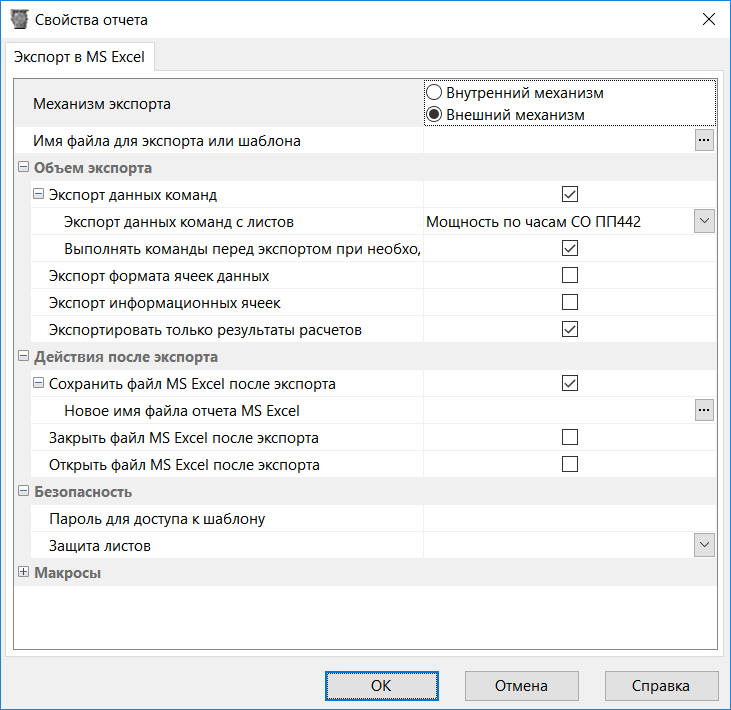The width and height of the screenshot is (731, 710).
Task: Uncheck 'Экспортировать только результаты расчетов'
Action: coord(570,329)
